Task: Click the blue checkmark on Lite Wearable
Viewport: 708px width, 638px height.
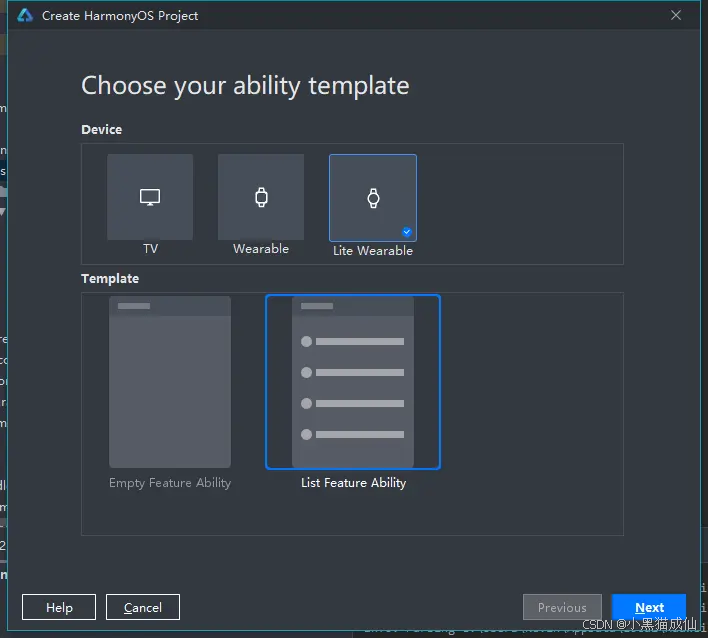Action: coord(407,232)
